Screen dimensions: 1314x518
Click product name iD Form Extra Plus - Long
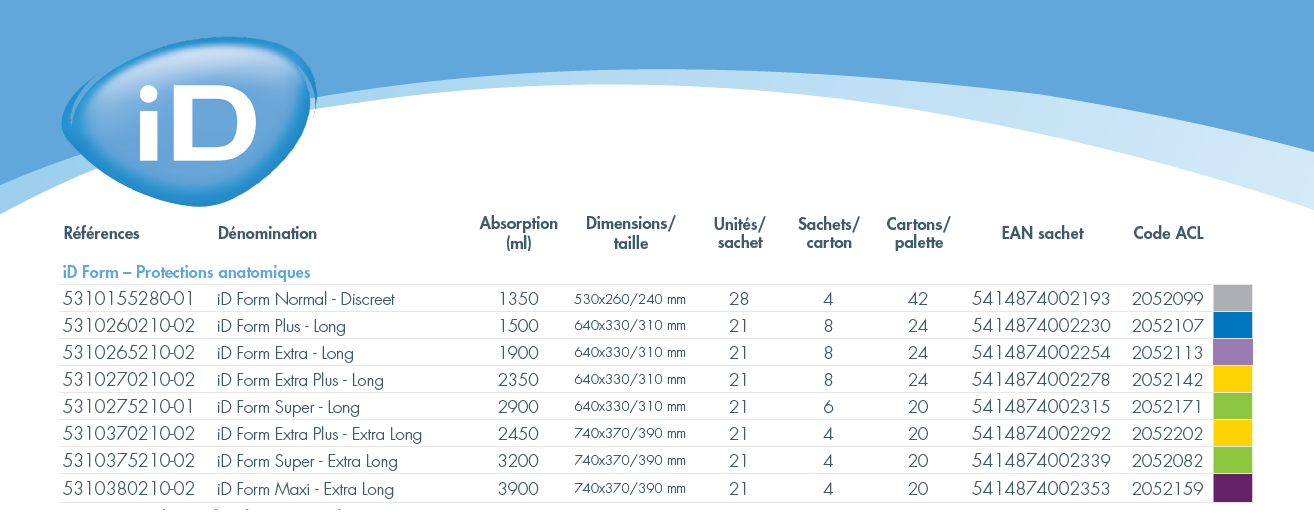point(300,380)
